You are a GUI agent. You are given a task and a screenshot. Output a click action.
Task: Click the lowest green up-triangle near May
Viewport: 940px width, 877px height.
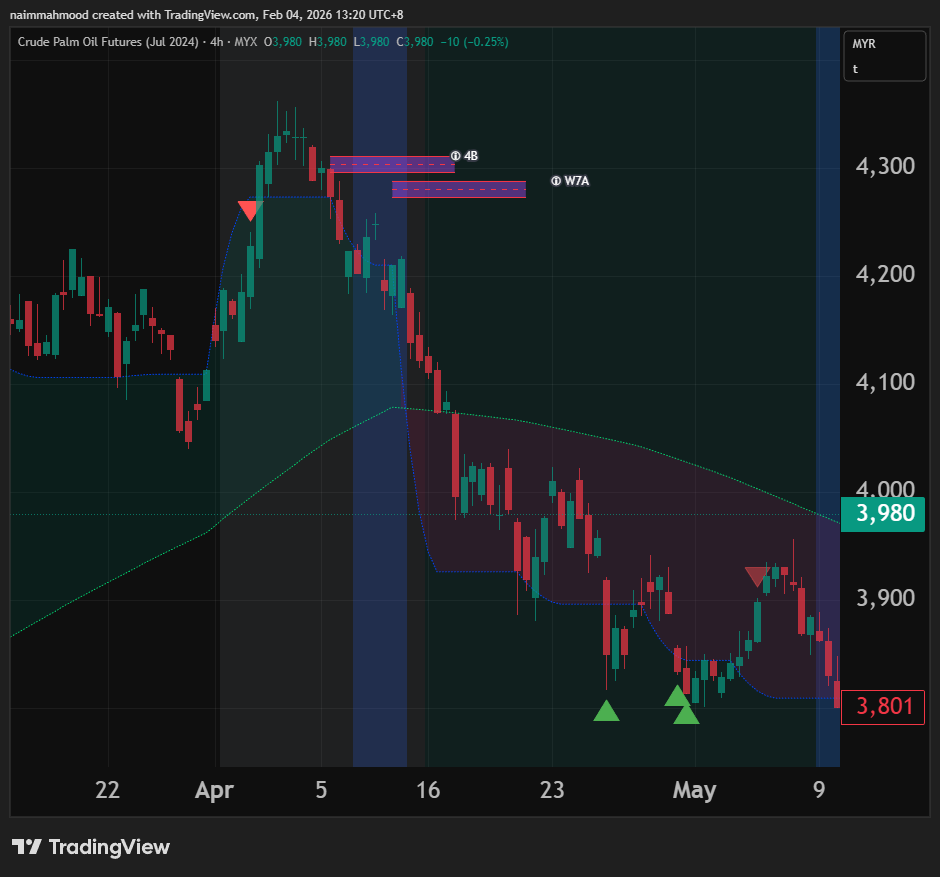(686, 713)
